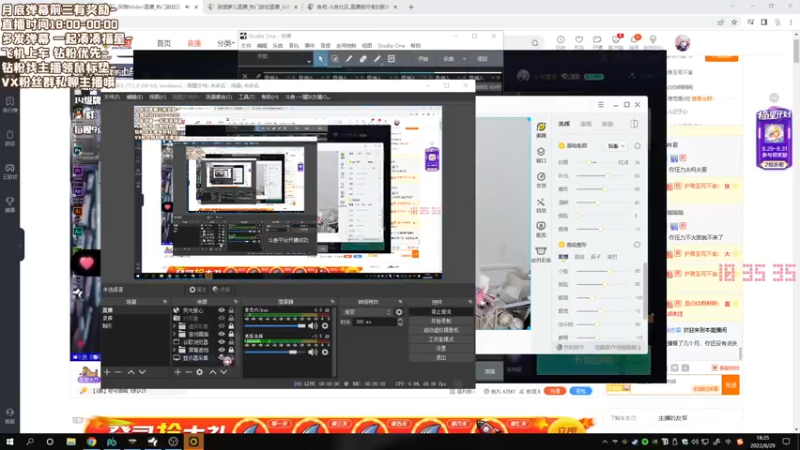This screenshot has height=450, width=800.
Task: Open 美颜 panel in beauty app sidebar
Action: (x=541, y=130)
